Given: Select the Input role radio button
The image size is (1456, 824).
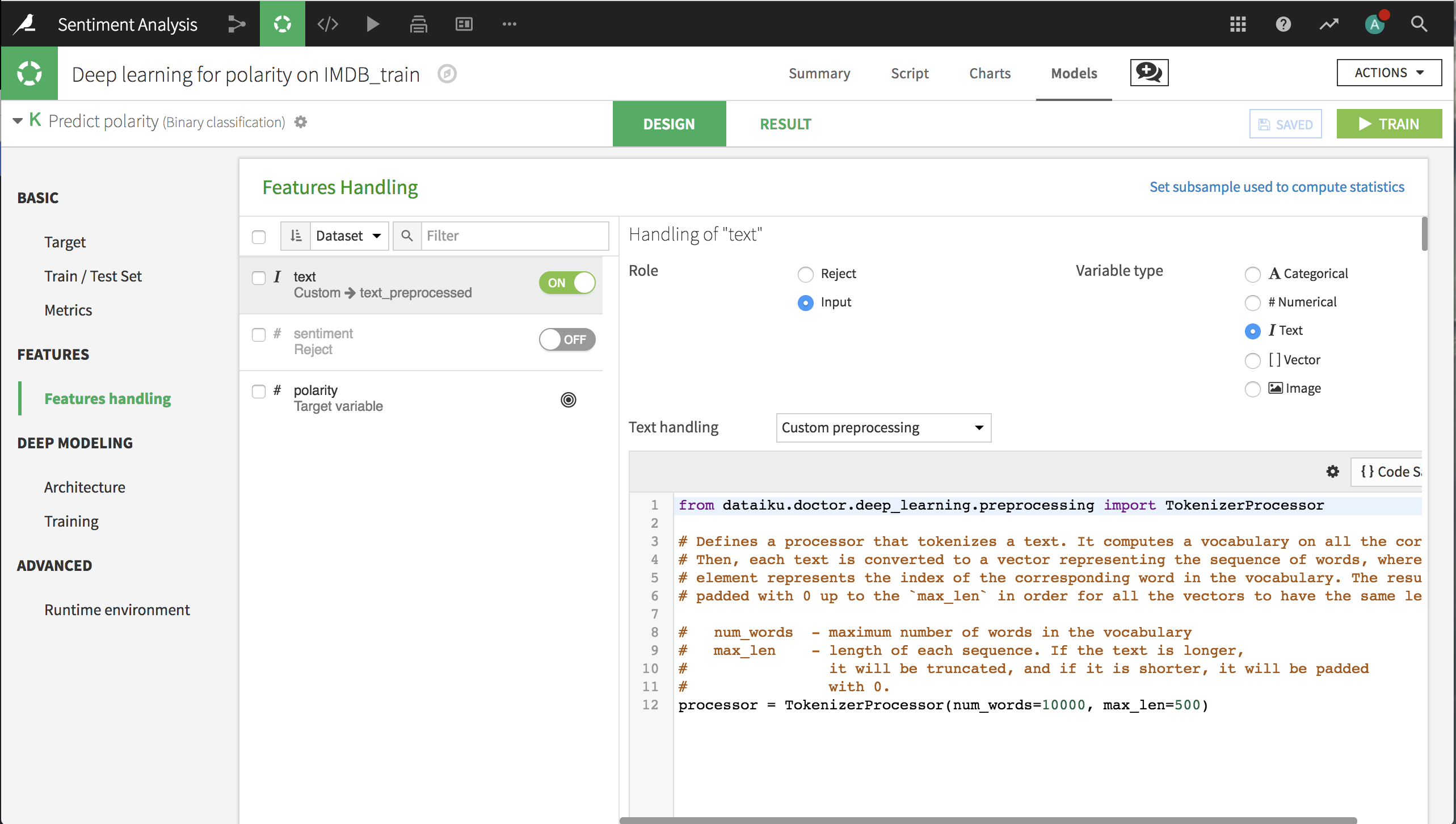Looking at the screenshot, I should click(805, 302).
